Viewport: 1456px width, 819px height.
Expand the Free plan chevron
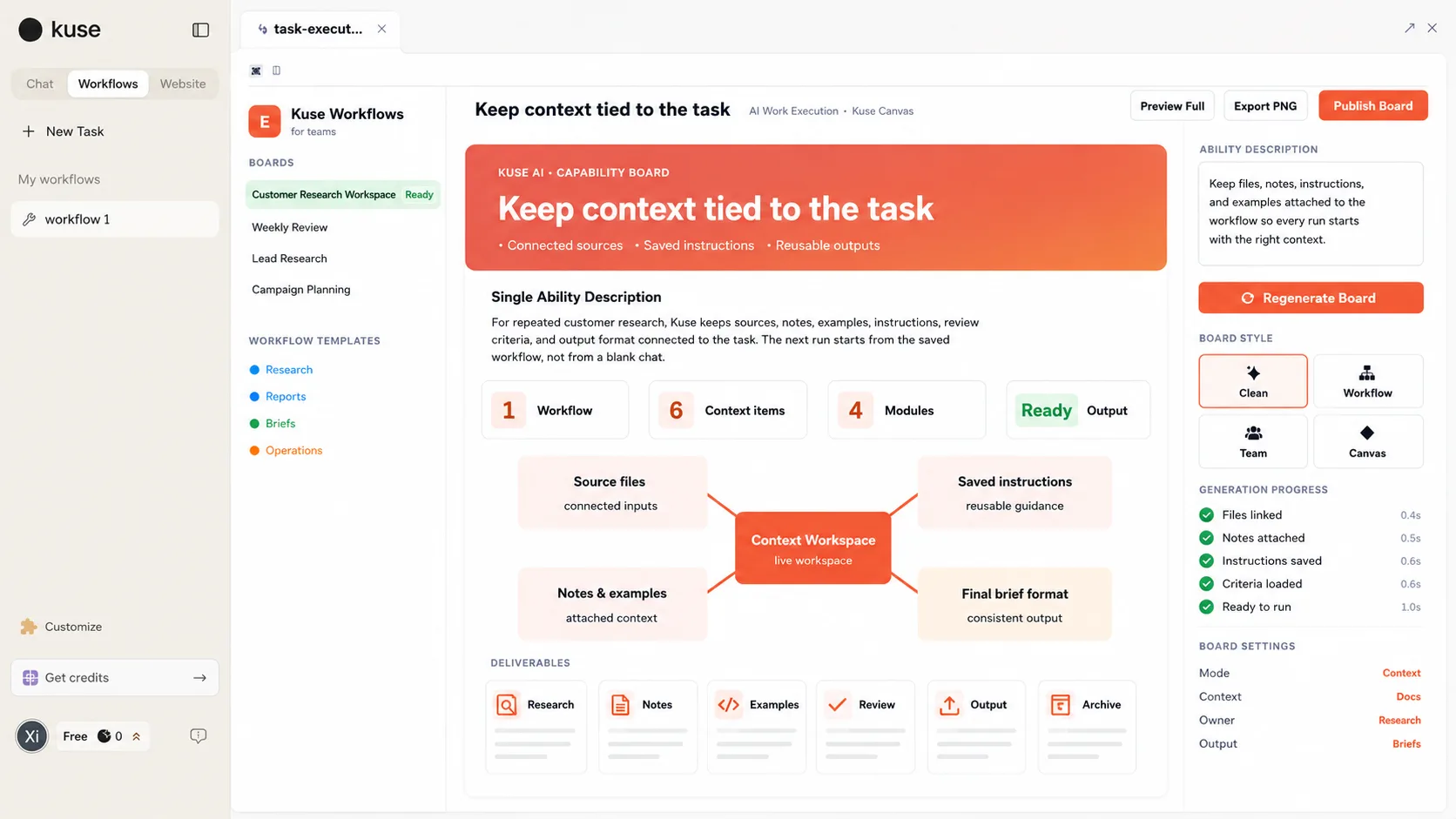(137, 736)
